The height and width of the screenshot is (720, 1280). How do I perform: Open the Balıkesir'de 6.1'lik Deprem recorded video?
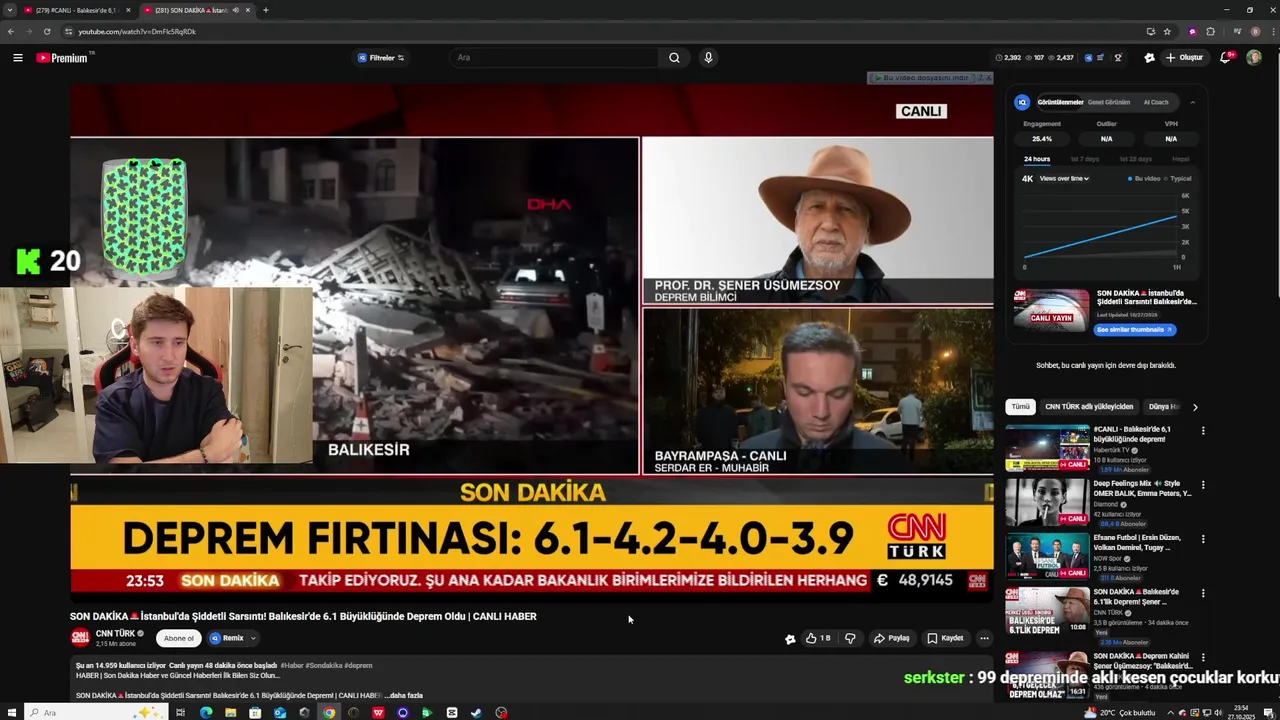click(1047, 611)
